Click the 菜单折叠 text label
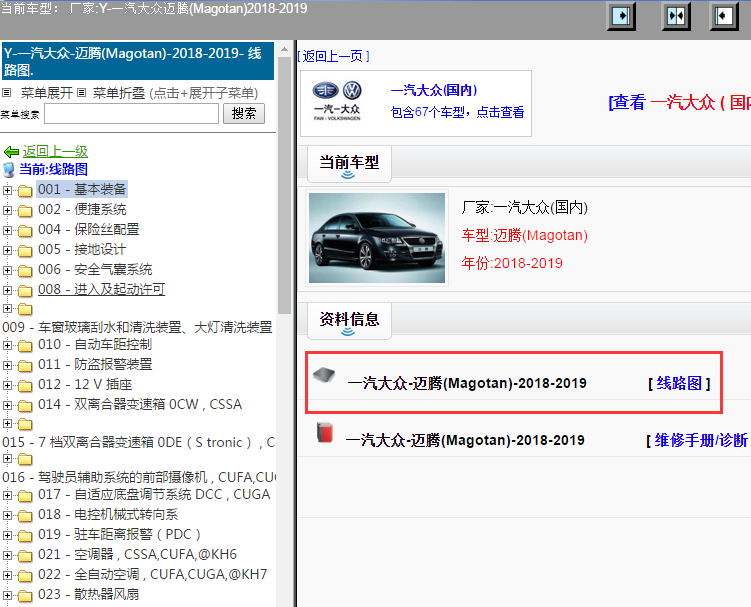Image resolution: width=751 pixels, height=607 pixels. (x=119, y=93)
